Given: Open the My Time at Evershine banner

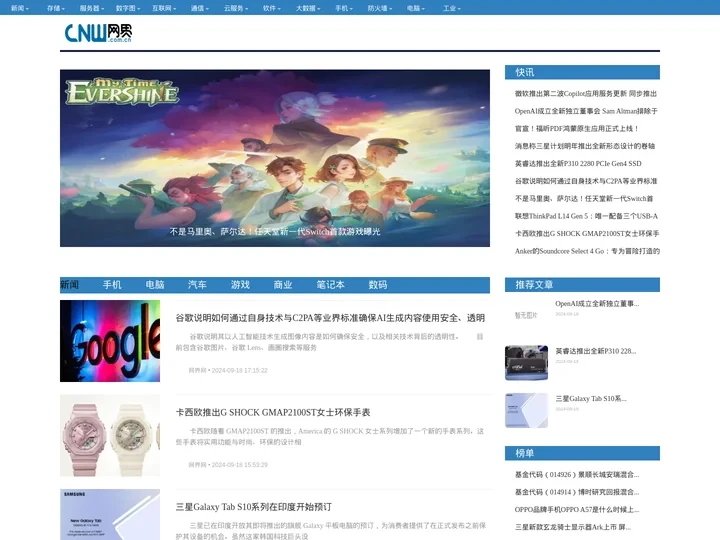Looking at the screenshot, I should click(x=275, y=158).
